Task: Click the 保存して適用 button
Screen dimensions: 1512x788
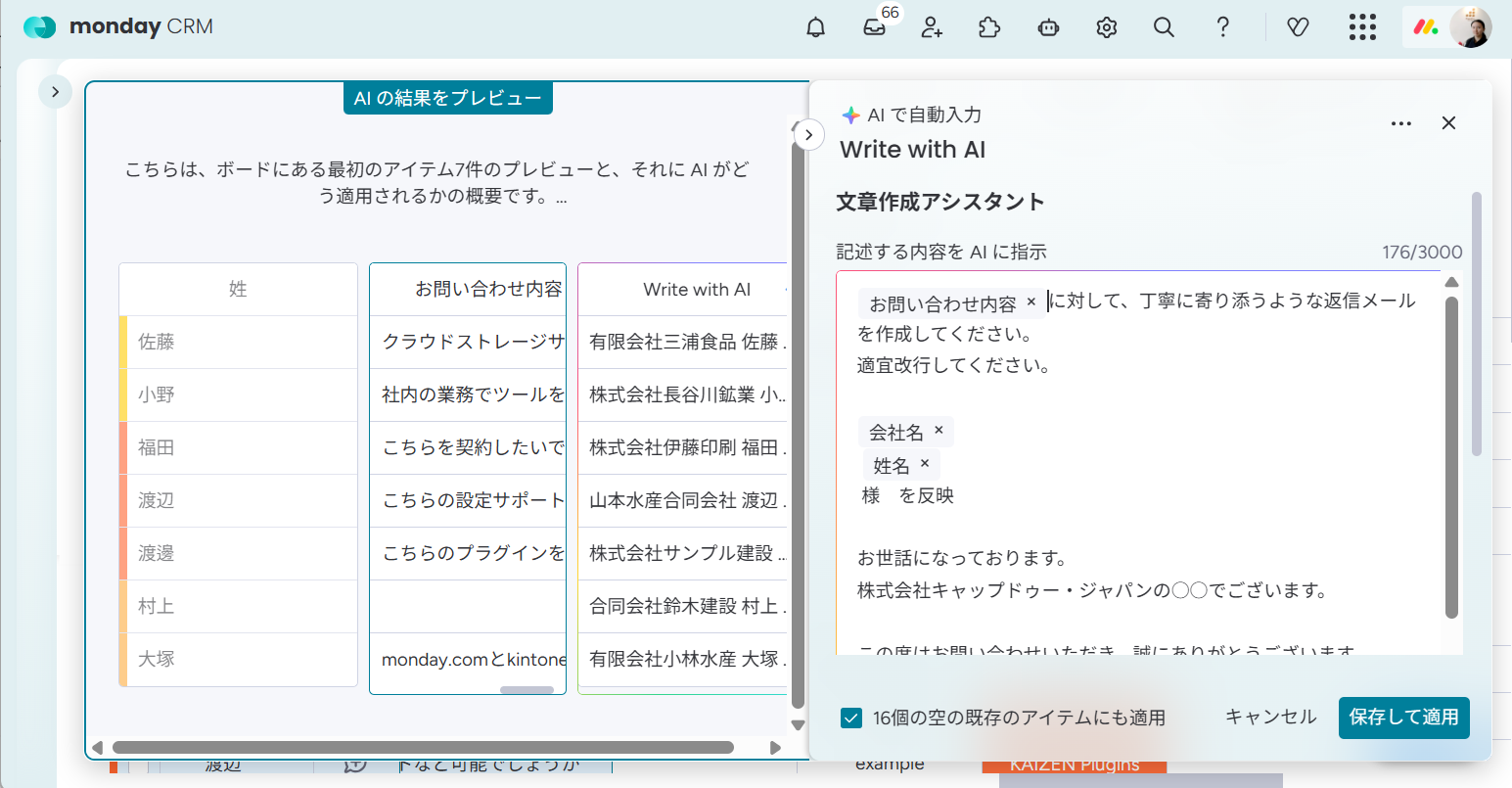Action: pos(1403,718)
